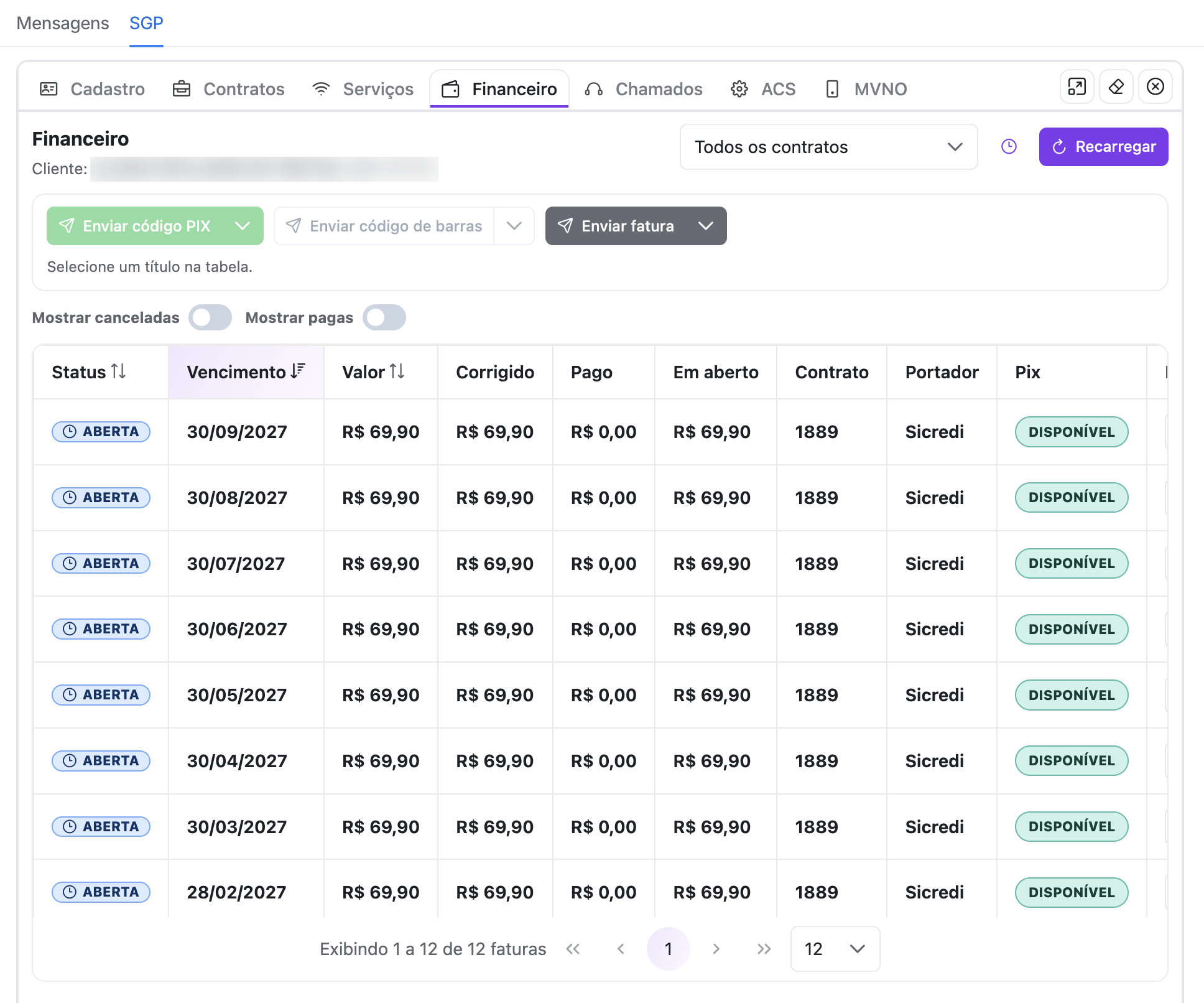Click the MVNO phone icon
1204x1003 pixels.
tap(832, 89)
